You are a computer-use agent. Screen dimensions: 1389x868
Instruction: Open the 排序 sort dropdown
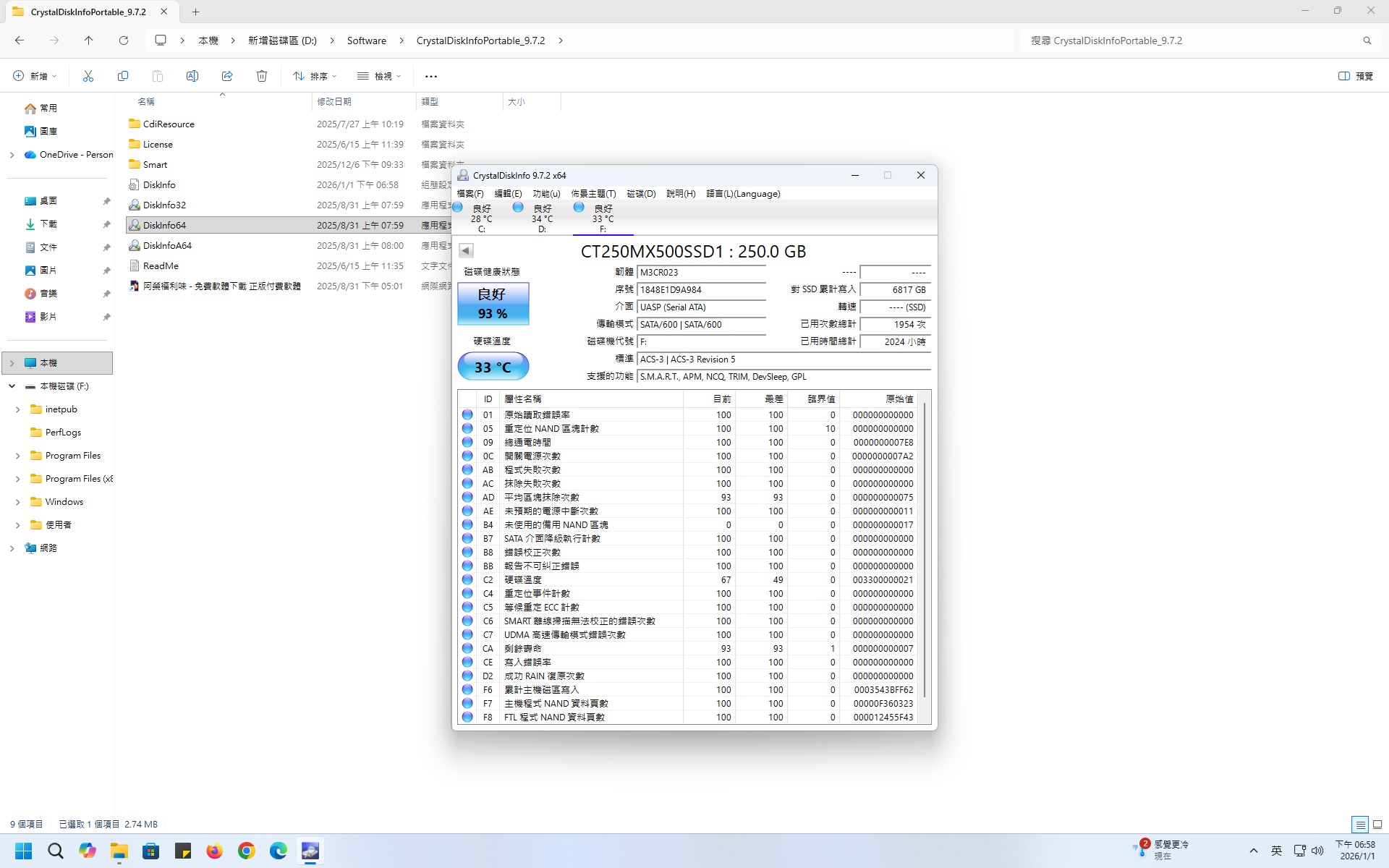[x=315, y=76]
